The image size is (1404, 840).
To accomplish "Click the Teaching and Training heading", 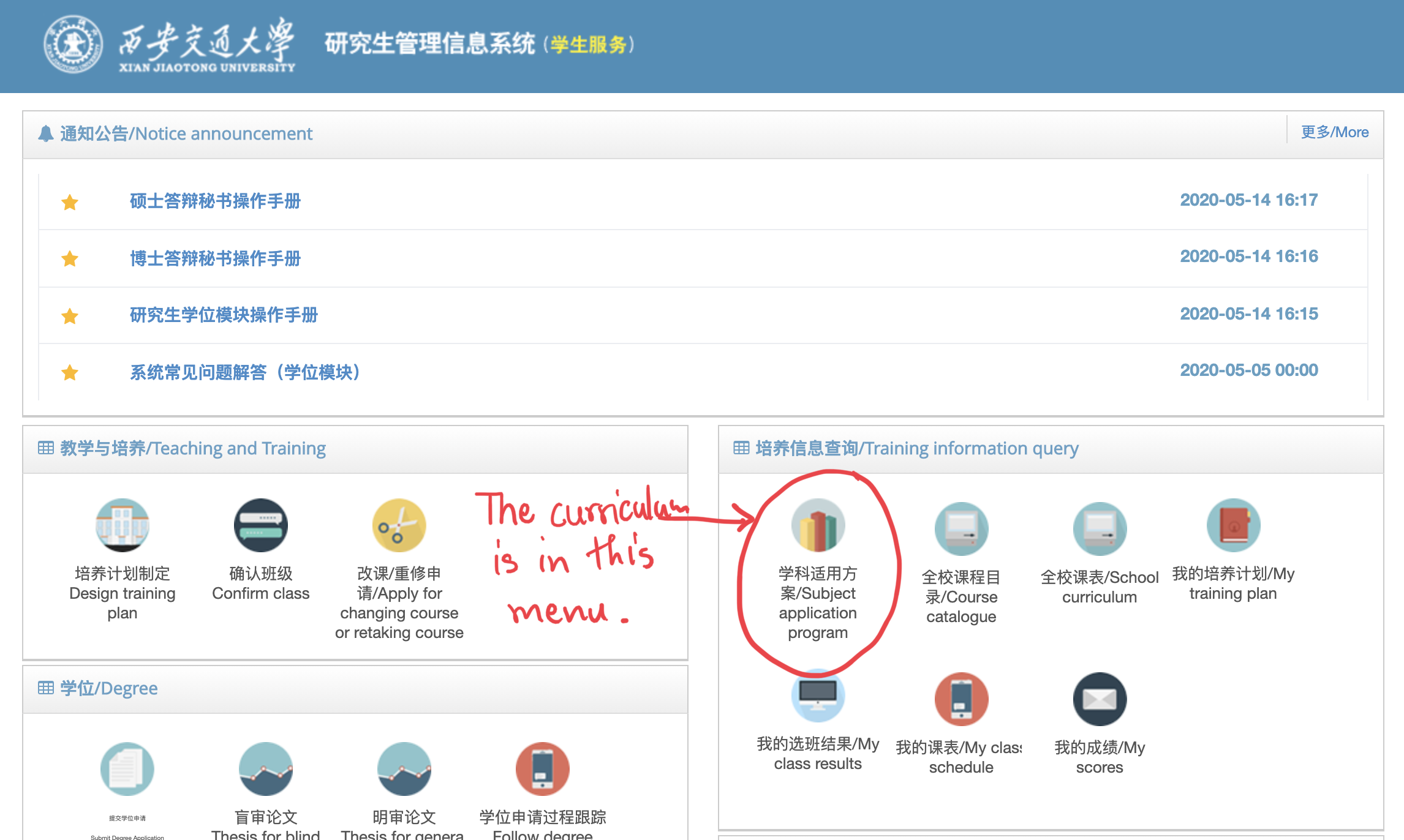I will (x=193, y=448).
